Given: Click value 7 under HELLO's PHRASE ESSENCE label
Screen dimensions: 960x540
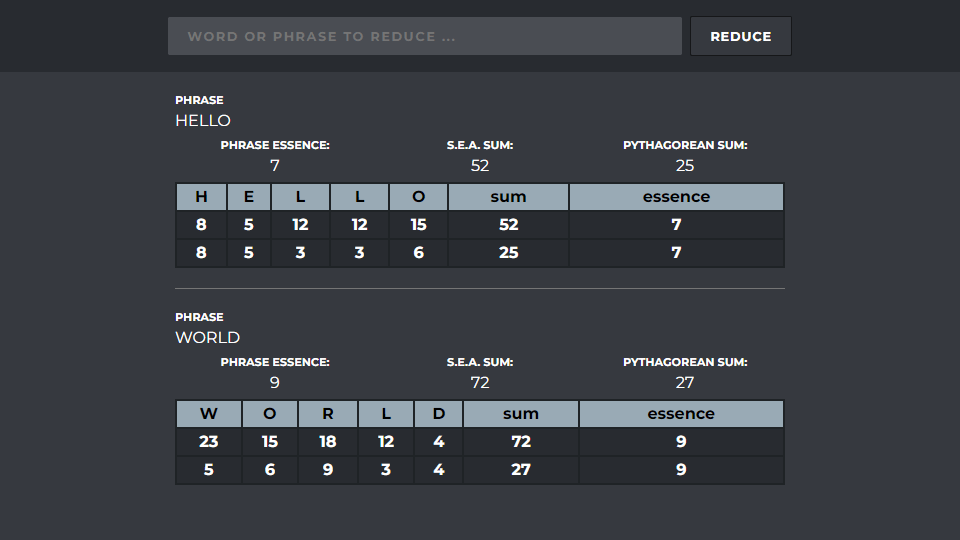Looking at the screenshot, I should pyautogui.click(x=275, y=166).
